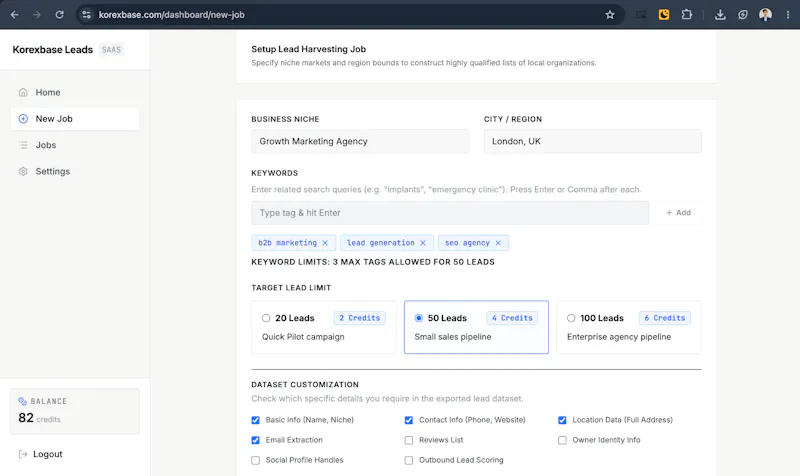The width and height of the screenshot is (800, 476).
Task: Enable Reviews List checkbox
Action: 409,440
